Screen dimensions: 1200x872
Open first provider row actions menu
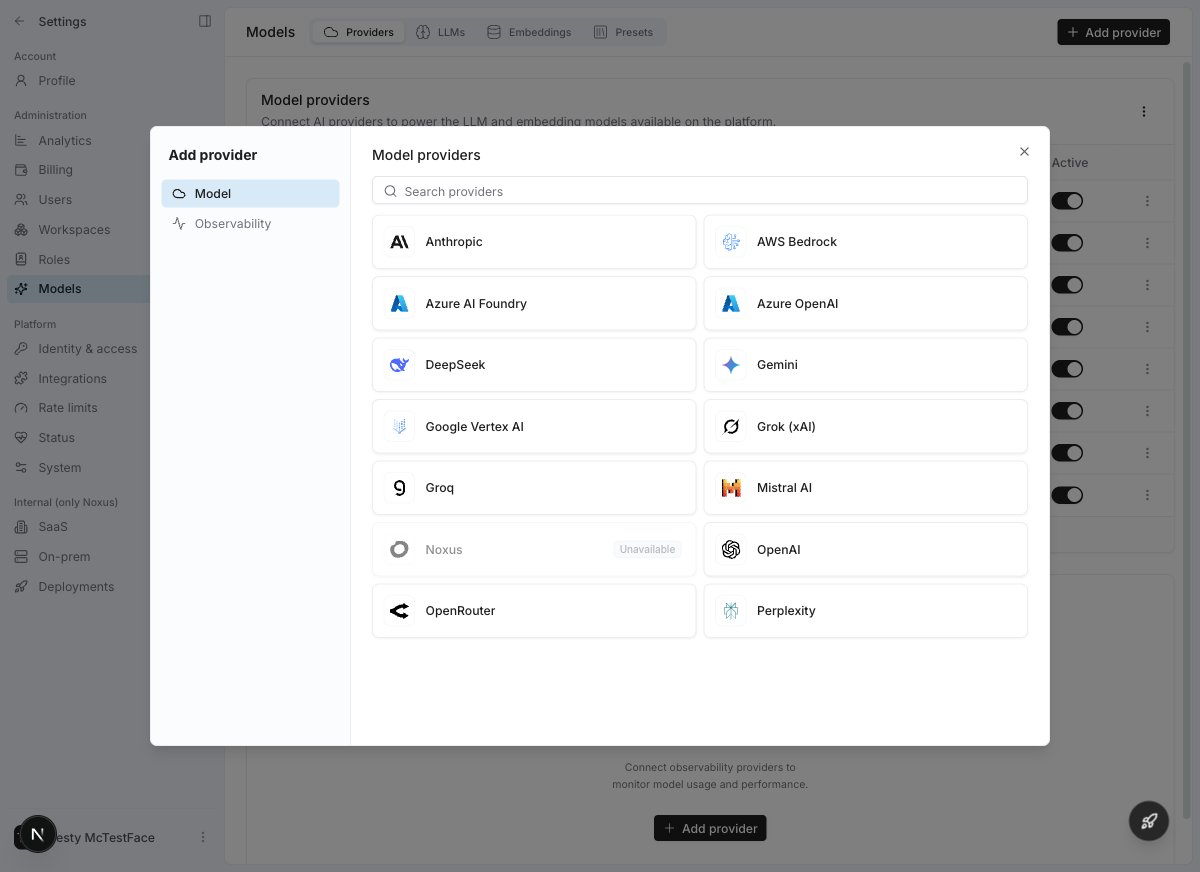coord(1147,201)
